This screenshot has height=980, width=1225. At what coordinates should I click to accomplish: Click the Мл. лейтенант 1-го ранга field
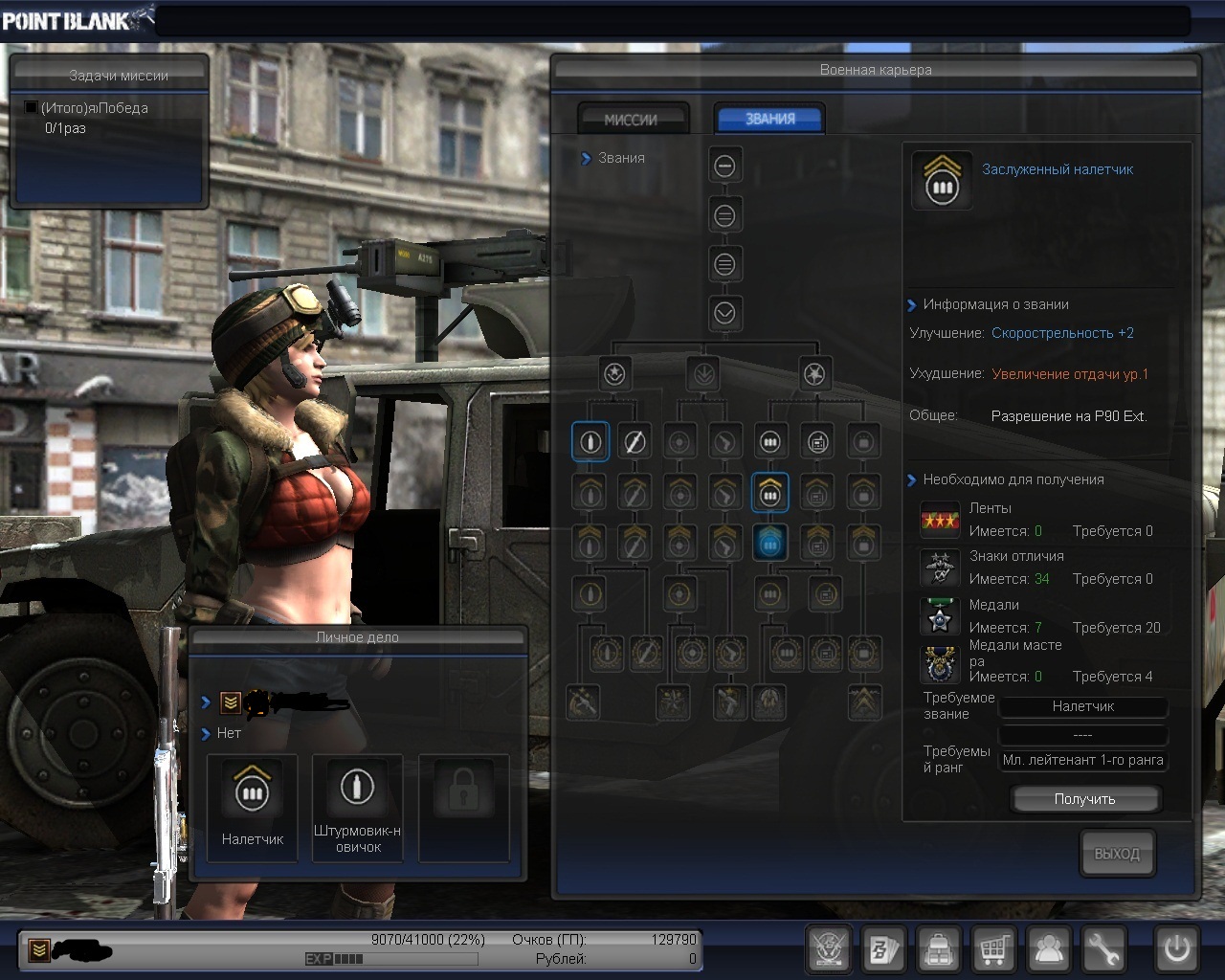pos(1083,760)
